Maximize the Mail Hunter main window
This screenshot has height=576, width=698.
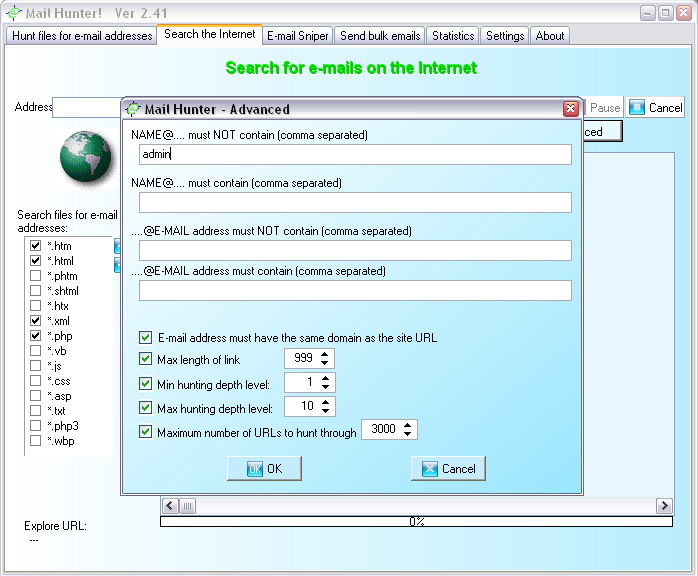point(666,13)
